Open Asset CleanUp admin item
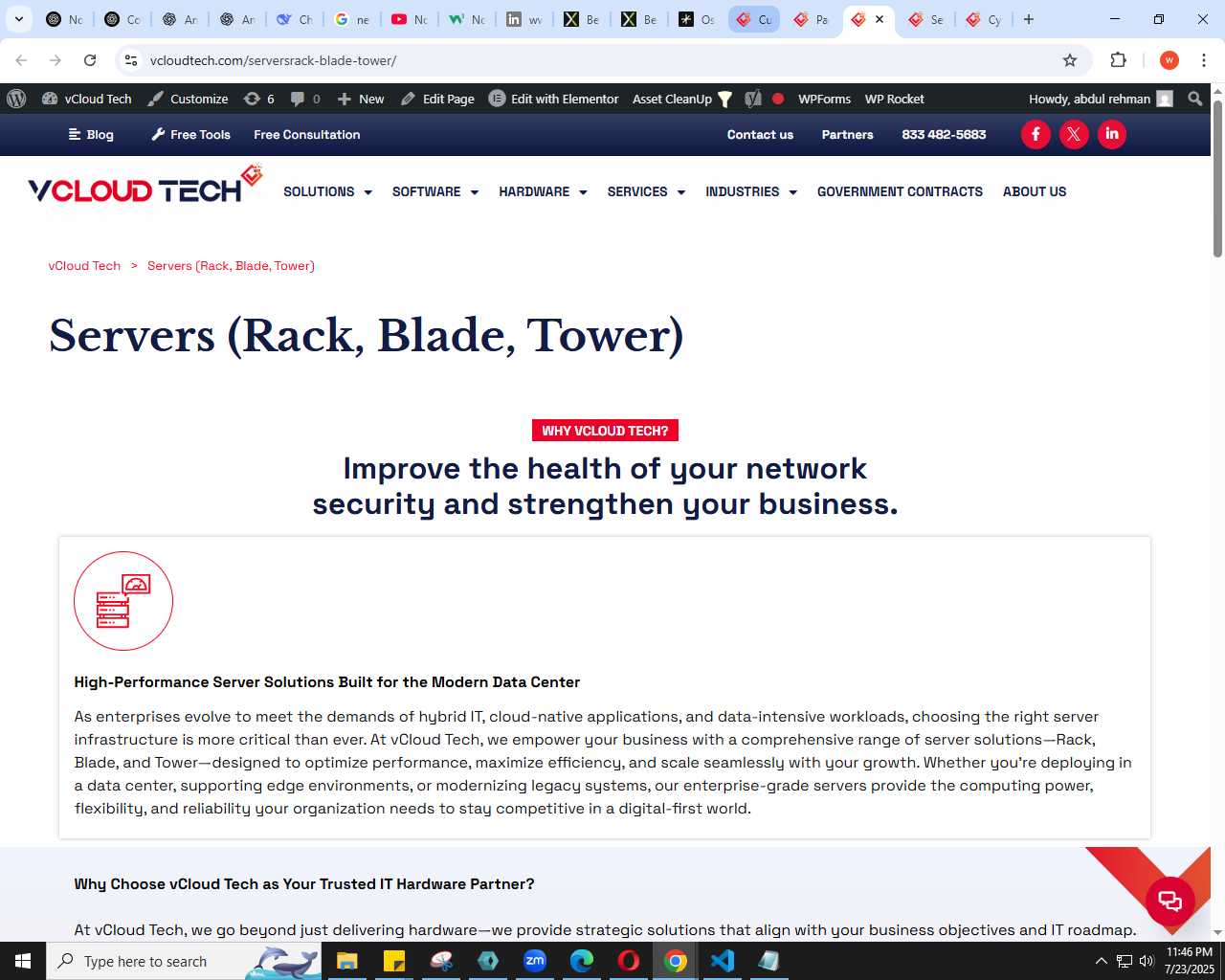The height and width of the screenshot is (980, 1225). tap(681, 99)
